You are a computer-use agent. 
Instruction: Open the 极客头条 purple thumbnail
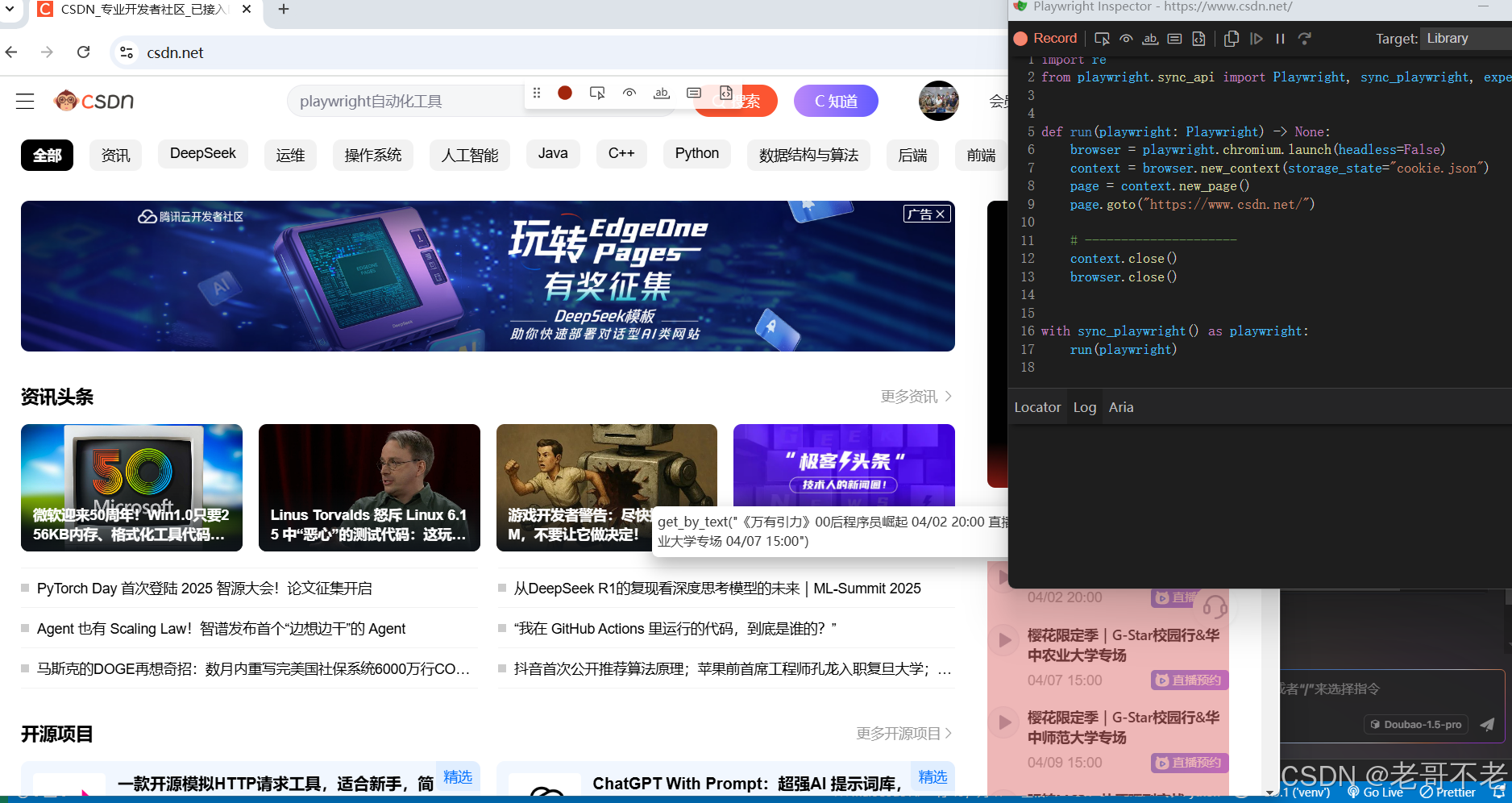[844, 465]
